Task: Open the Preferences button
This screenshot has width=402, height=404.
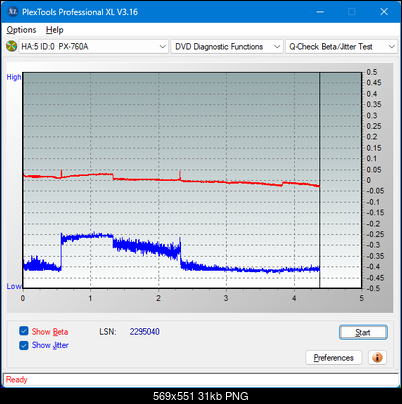Action: tap(333, 358)
